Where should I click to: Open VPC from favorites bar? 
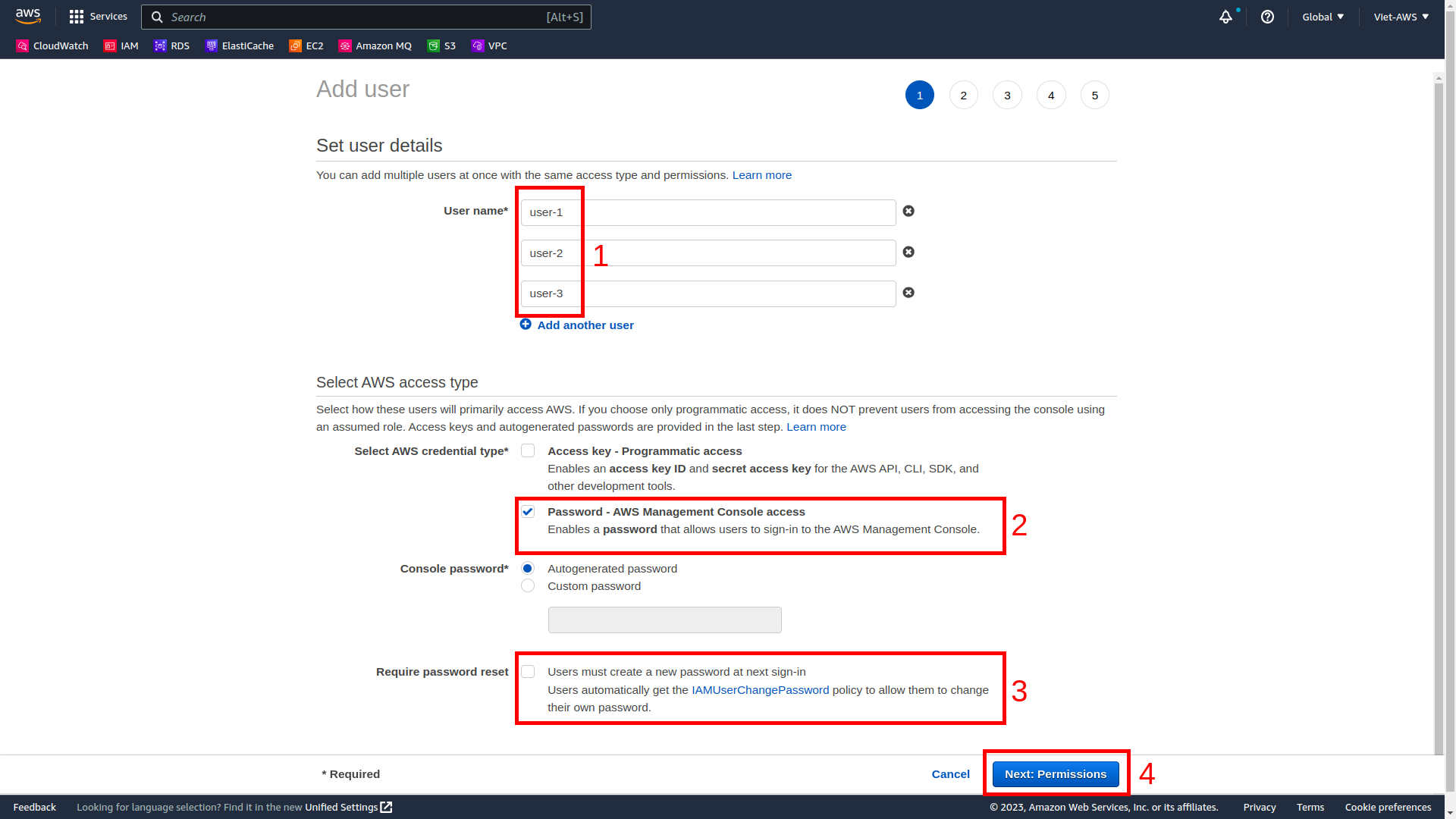click(x=489, y=46)
